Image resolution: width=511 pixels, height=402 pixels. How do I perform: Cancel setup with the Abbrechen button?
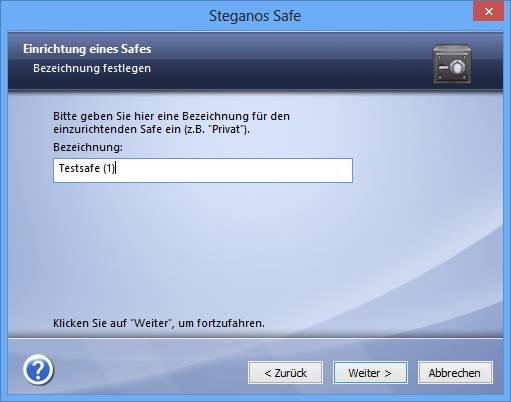pos(455,373)
